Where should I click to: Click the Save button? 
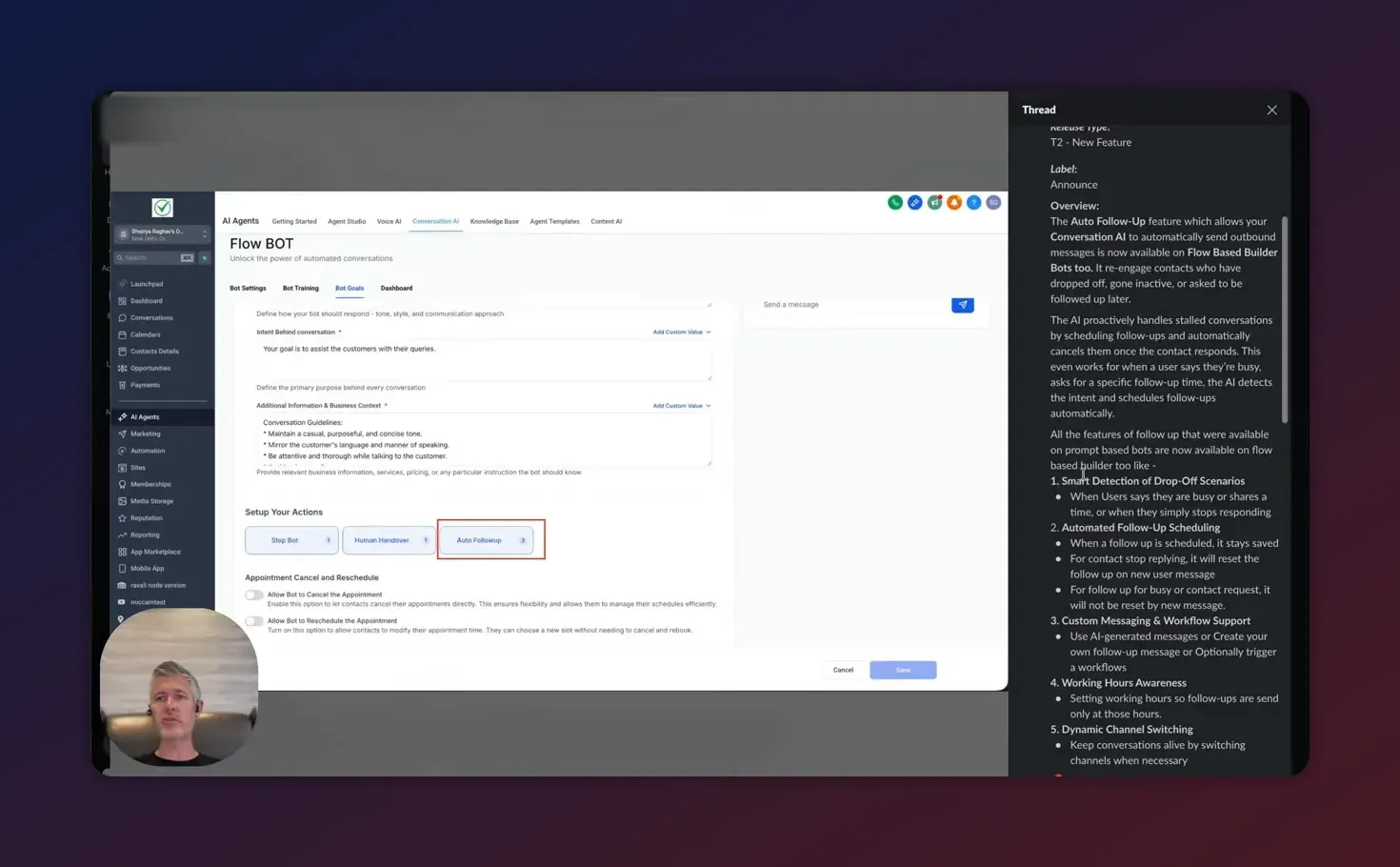pos(902,670)
